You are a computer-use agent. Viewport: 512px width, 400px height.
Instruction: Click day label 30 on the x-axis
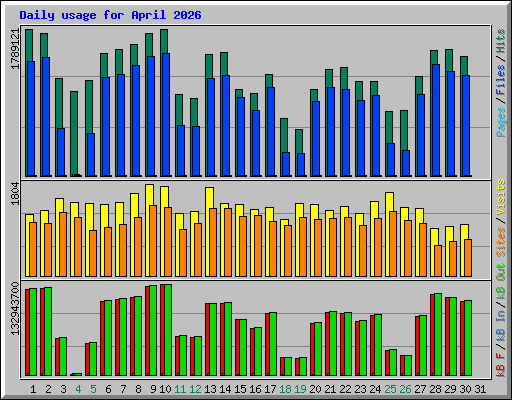[465, 389]
